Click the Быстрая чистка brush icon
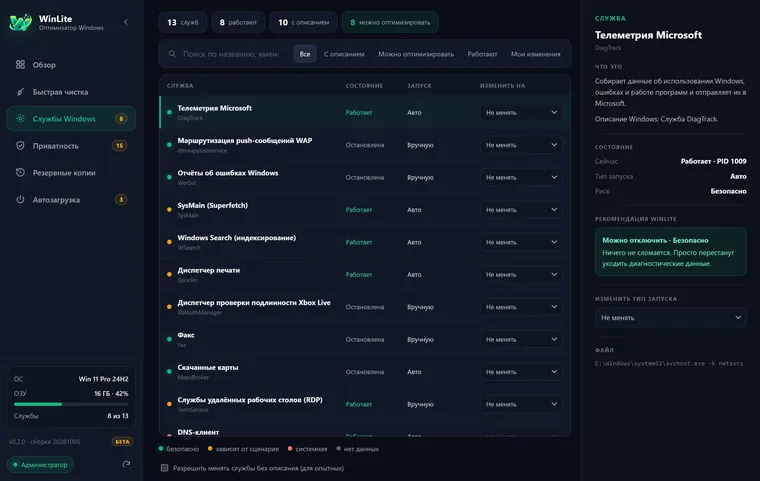The image size is (760, 481). [x=20, y=92]
